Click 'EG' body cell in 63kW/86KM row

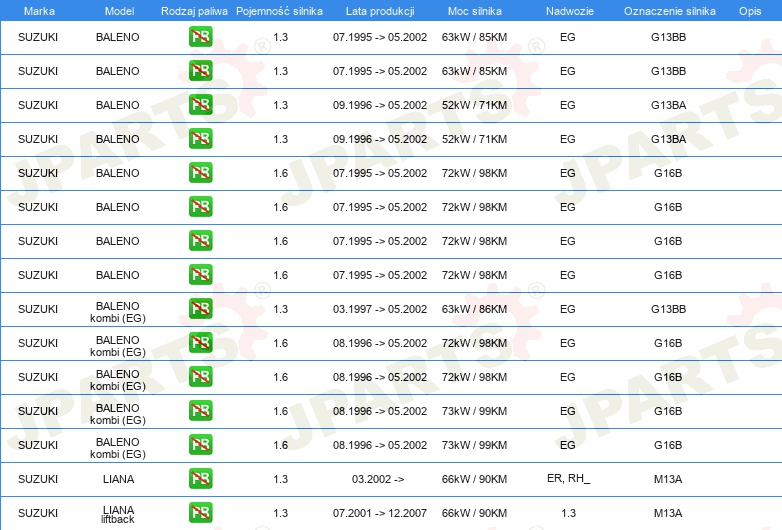tap(568, 309)
